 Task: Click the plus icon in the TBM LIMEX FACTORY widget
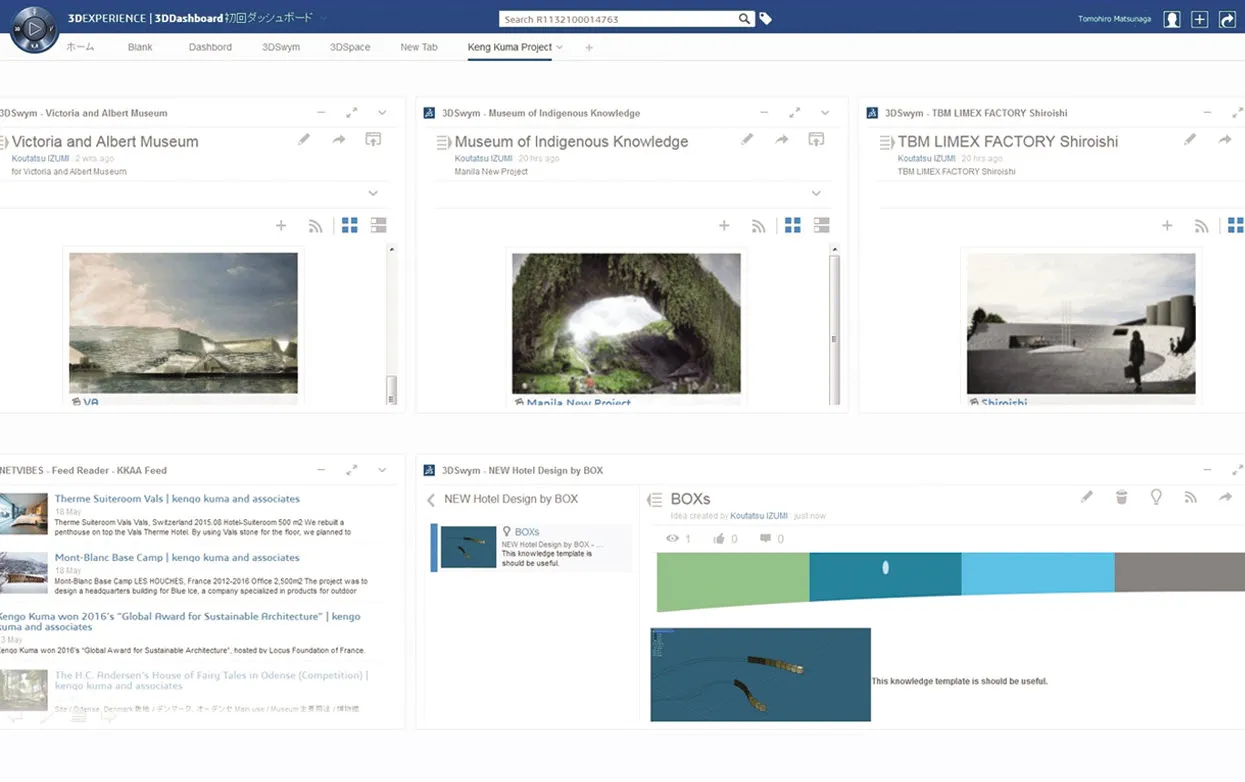click(x=1167, y=225)
